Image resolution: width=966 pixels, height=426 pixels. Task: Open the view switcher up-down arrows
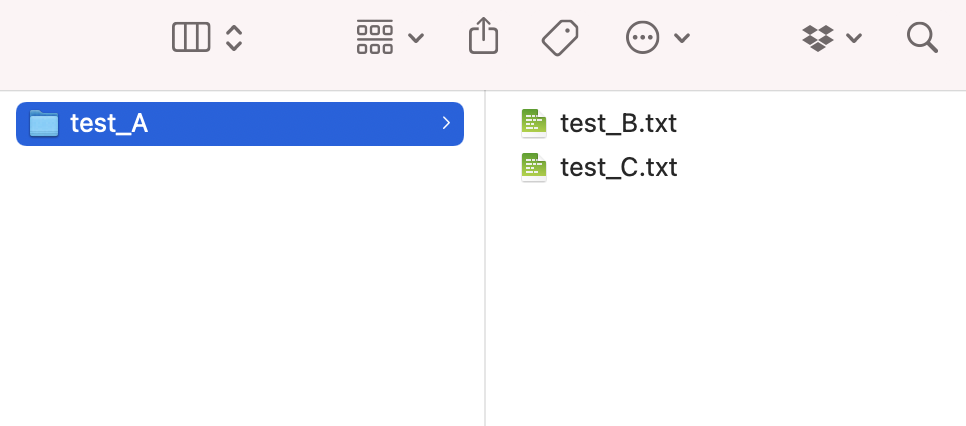[x=233, y=38]
